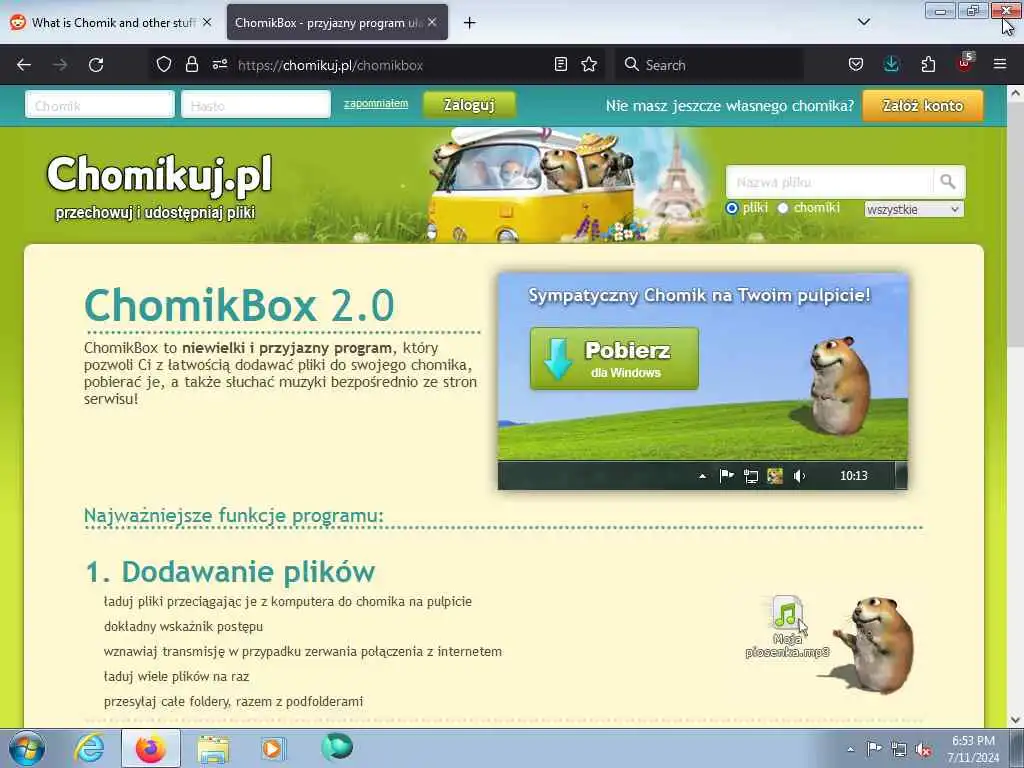Click the file search magnifier button on Chomikuj

pyautogui.click(x=948, y=182)
